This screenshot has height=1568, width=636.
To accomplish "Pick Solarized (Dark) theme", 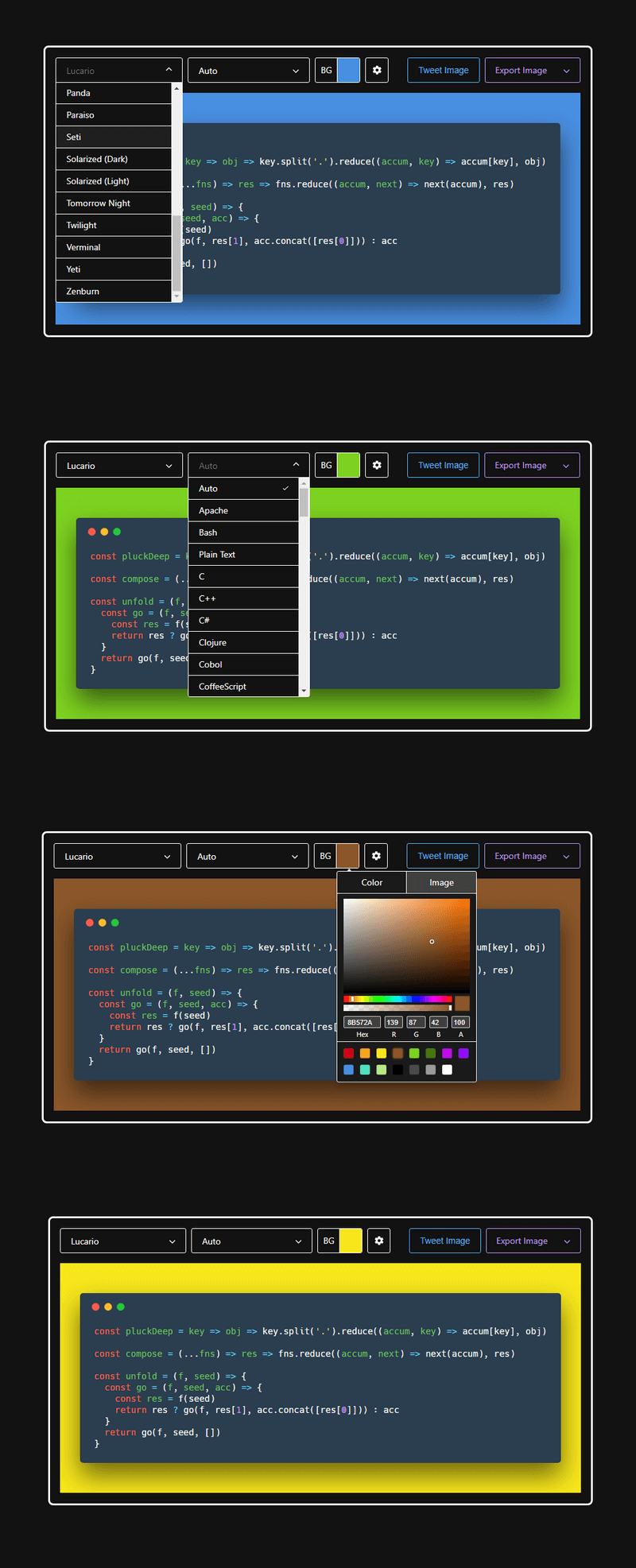I will (114, 159).
